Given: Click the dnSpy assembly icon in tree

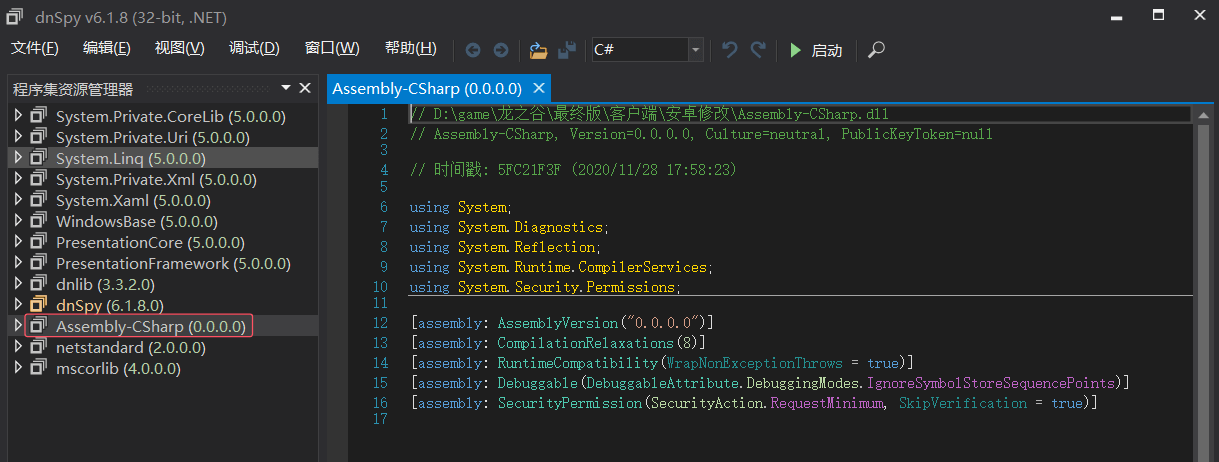Looking at the screenshot, I should 39,305.
